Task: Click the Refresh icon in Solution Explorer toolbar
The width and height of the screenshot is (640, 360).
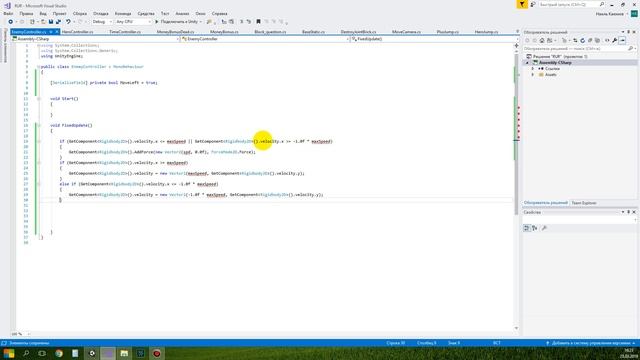Action: pos(582,40)
